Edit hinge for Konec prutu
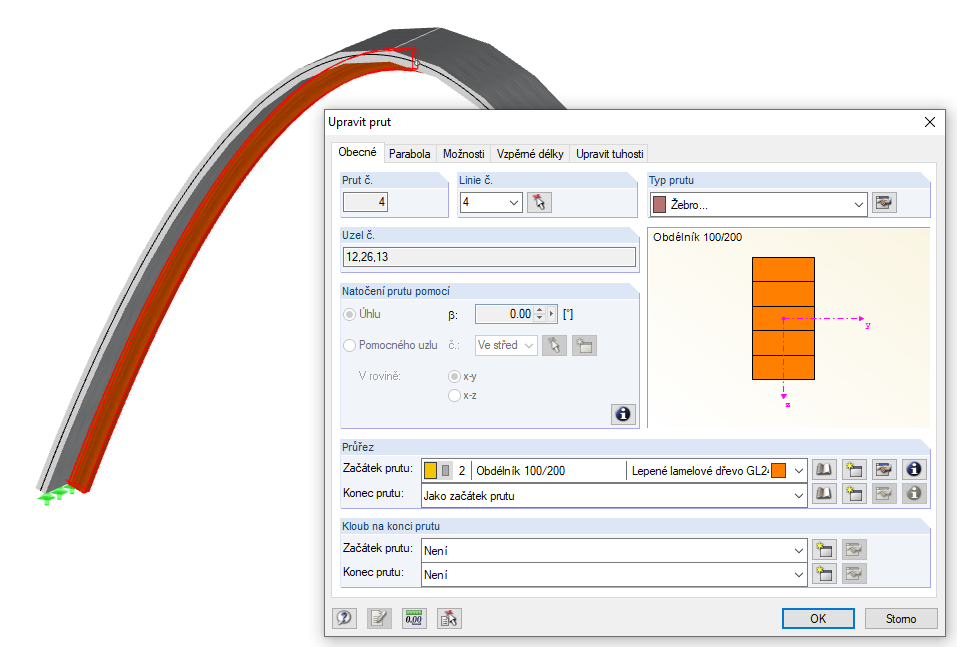Image resolution: width=957 pixels, height=647 pixels. [x=854, y=573]
